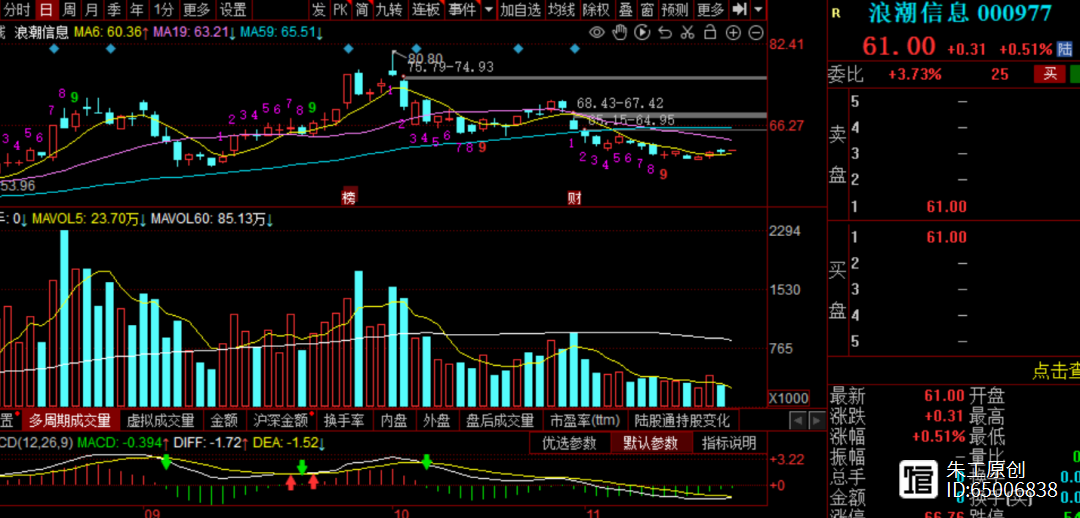The image size is (1080, 518).
Task: Expand the dropdown arrow after 事件
Action: pyautogui.click(x=487, y=10)
